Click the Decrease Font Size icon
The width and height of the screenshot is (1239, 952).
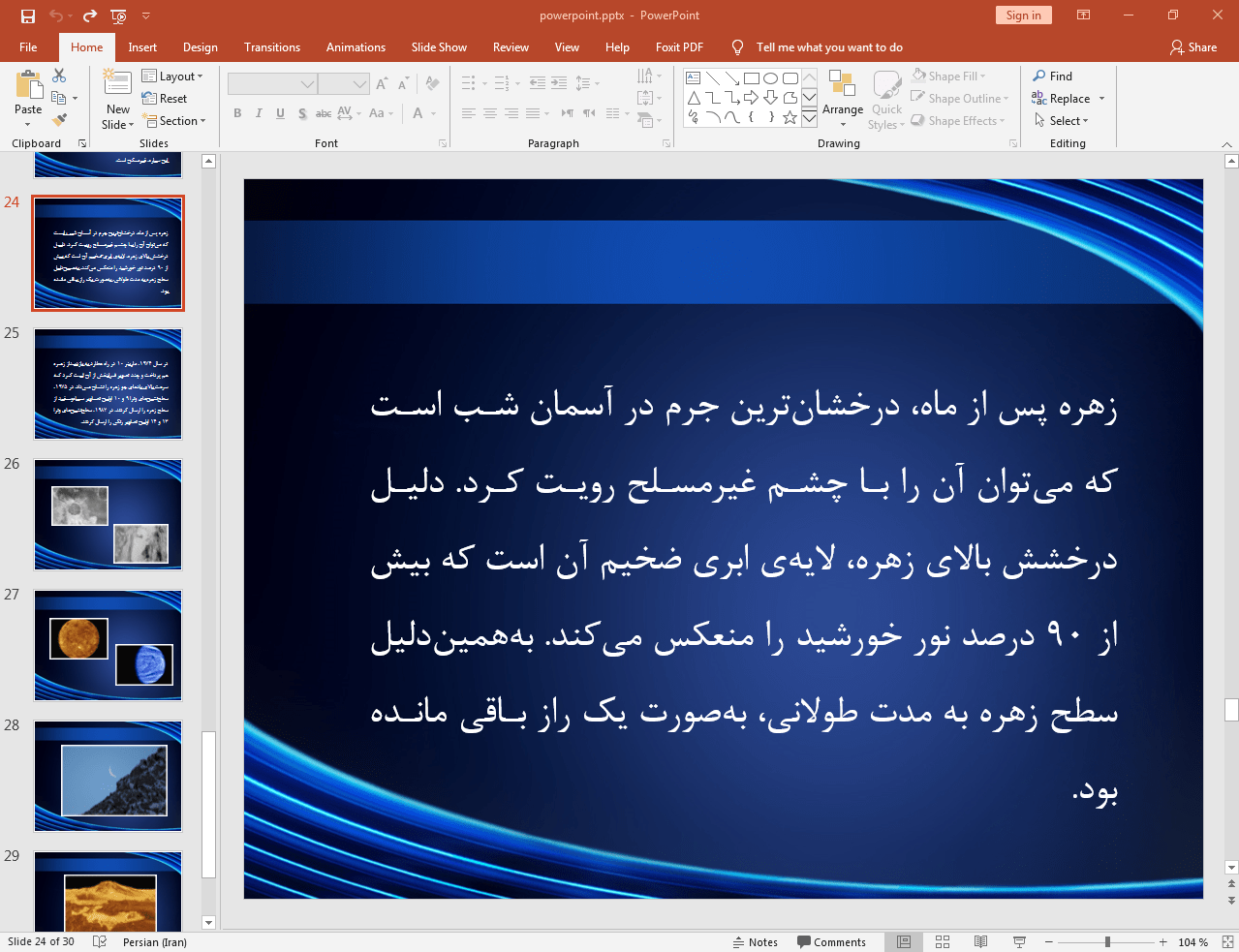tap(404, 84)
